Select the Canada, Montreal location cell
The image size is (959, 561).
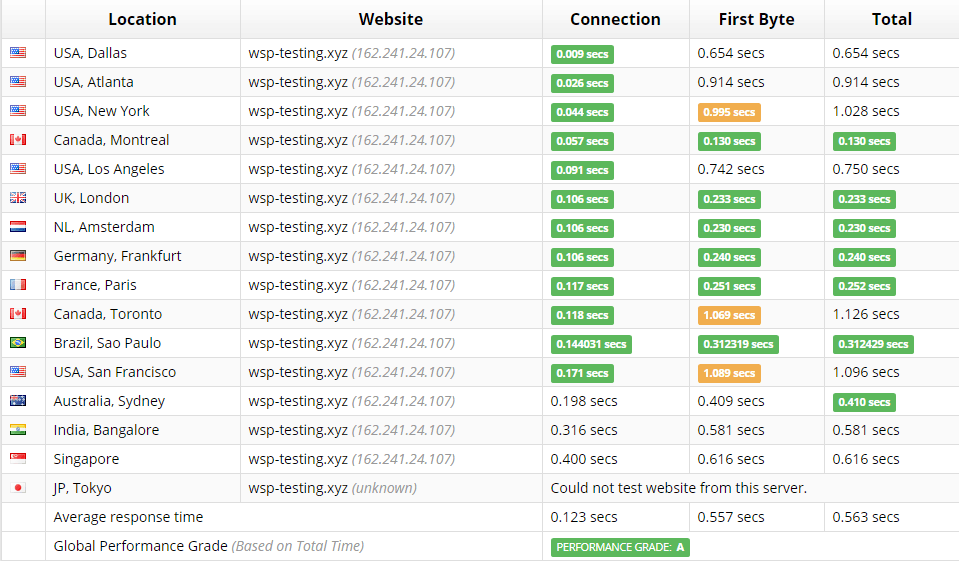[143, 140]
